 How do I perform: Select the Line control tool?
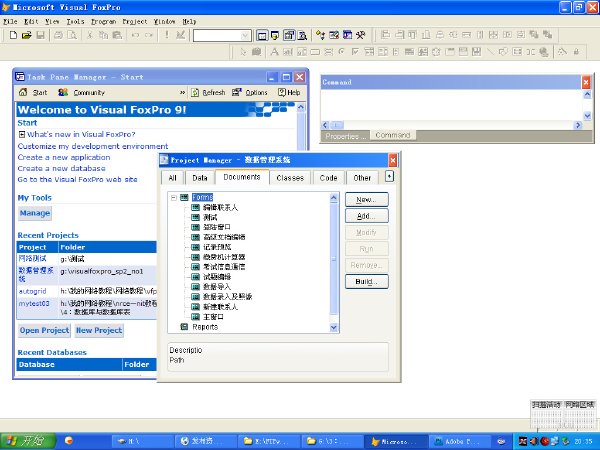490,52
